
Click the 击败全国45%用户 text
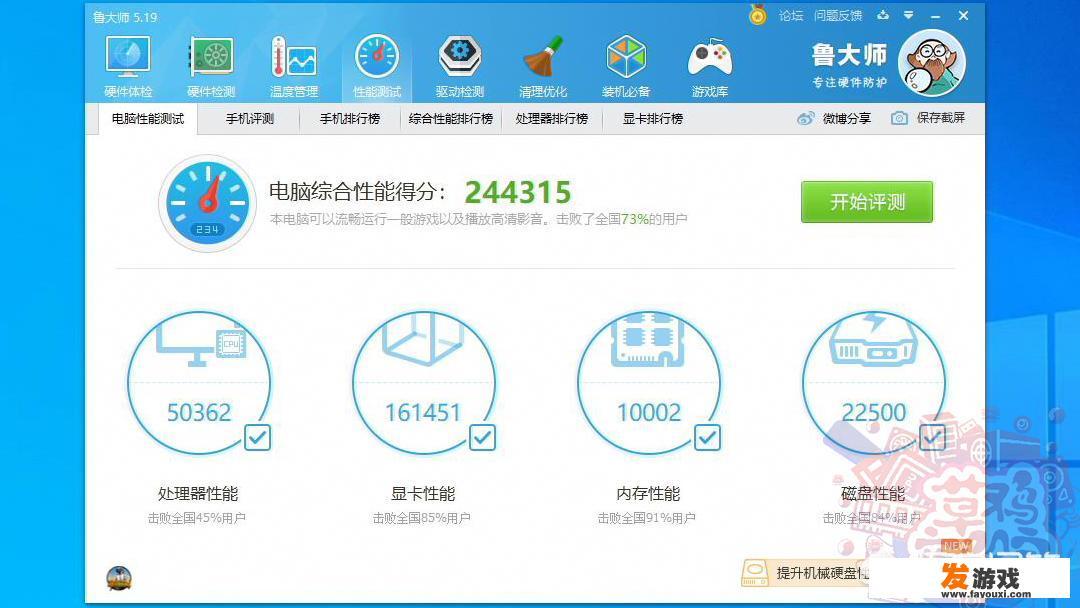[x=197, y=518]
